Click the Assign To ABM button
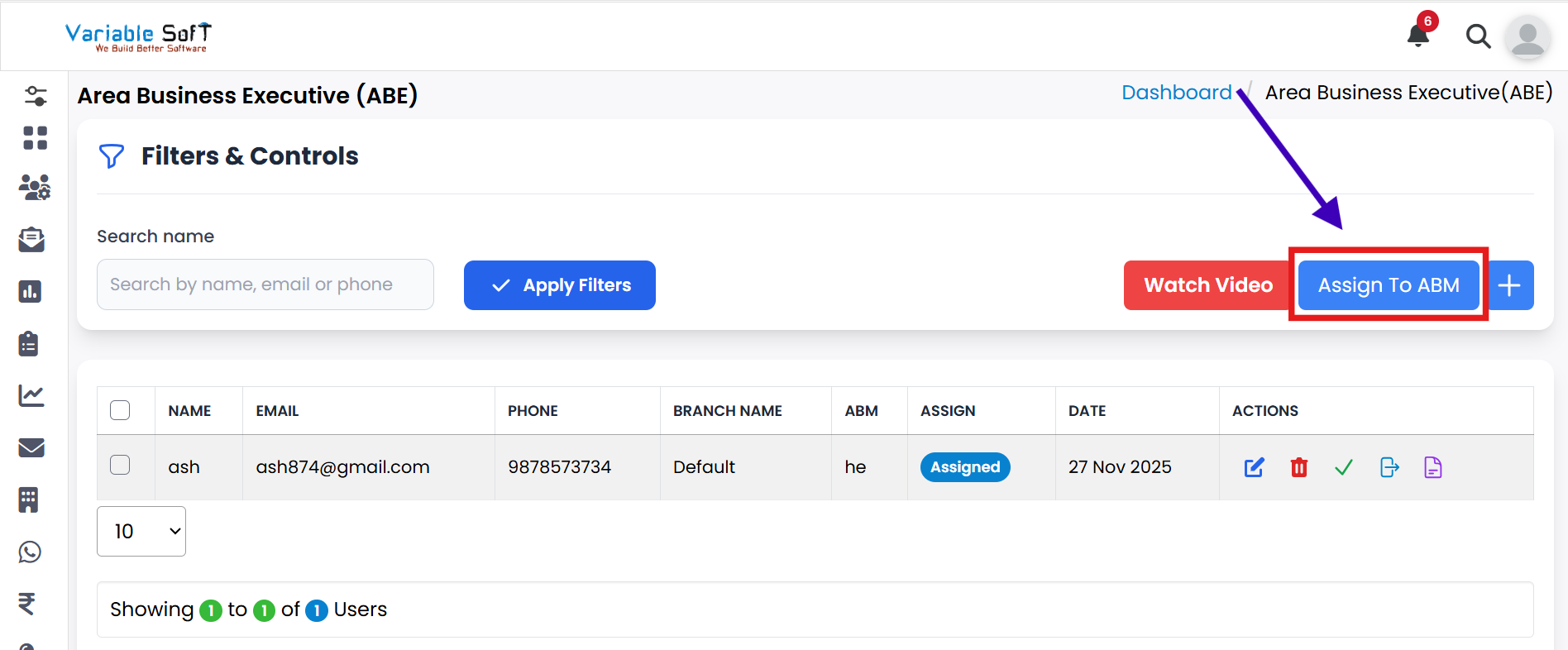 click(1388, 285)
